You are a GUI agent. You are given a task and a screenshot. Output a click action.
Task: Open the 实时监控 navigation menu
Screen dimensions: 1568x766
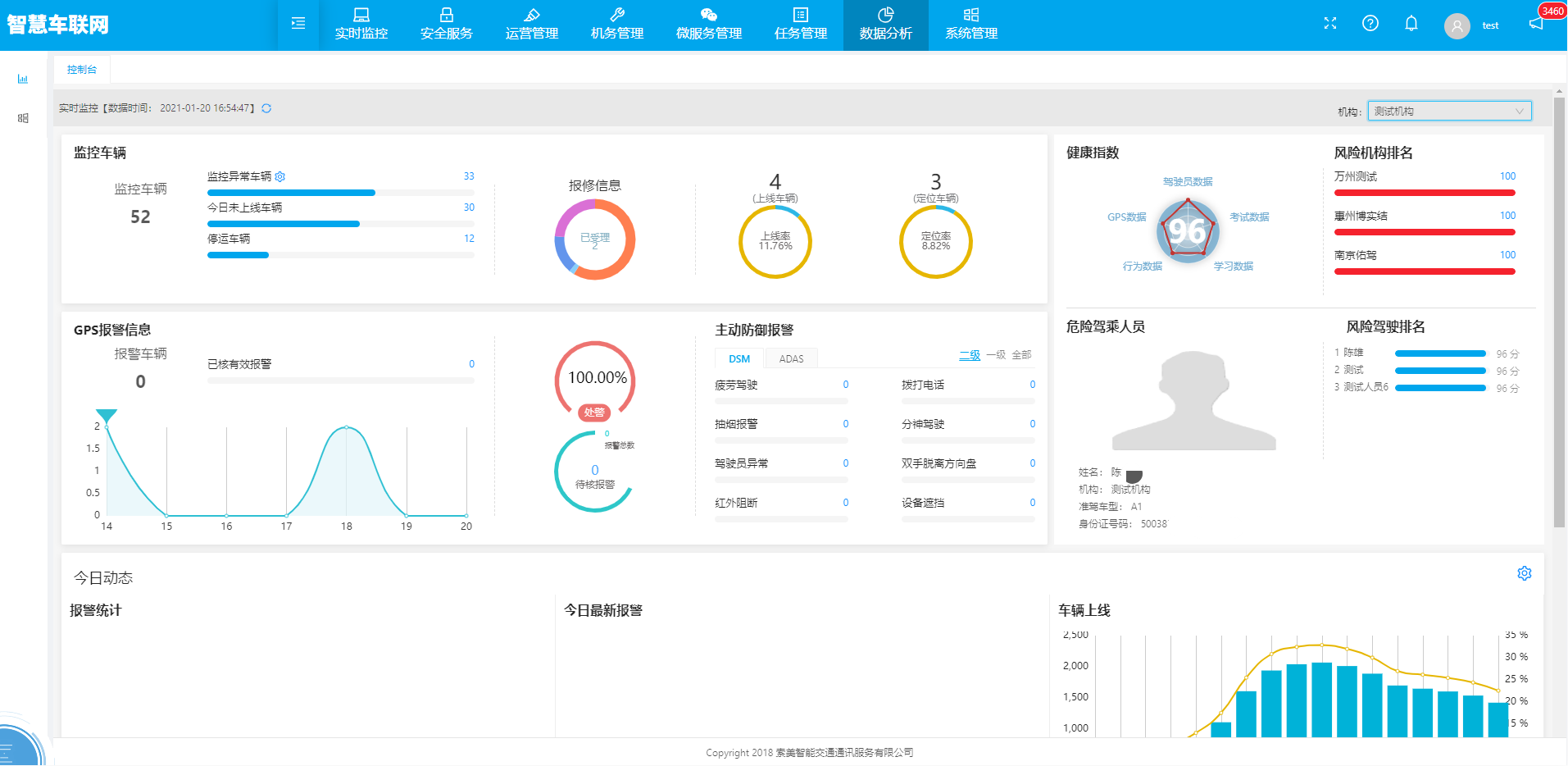tap(361, 25)
